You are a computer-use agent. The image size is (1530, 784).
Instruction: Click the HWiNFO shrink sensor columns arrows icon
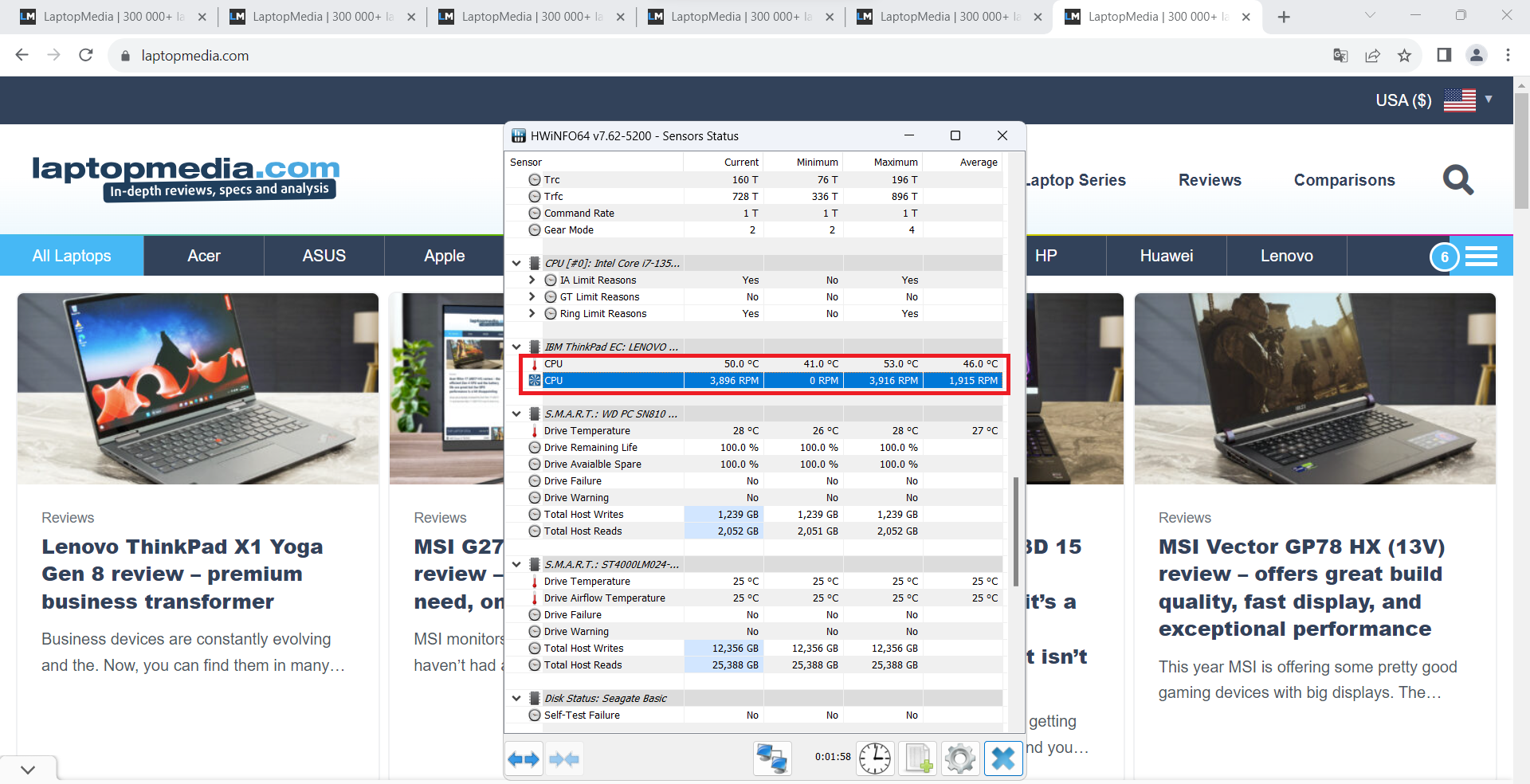564,759
